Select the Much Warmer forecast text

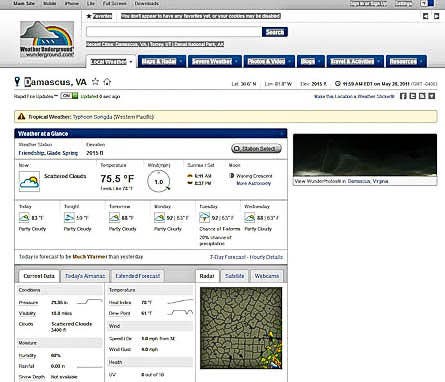point(90,257)
